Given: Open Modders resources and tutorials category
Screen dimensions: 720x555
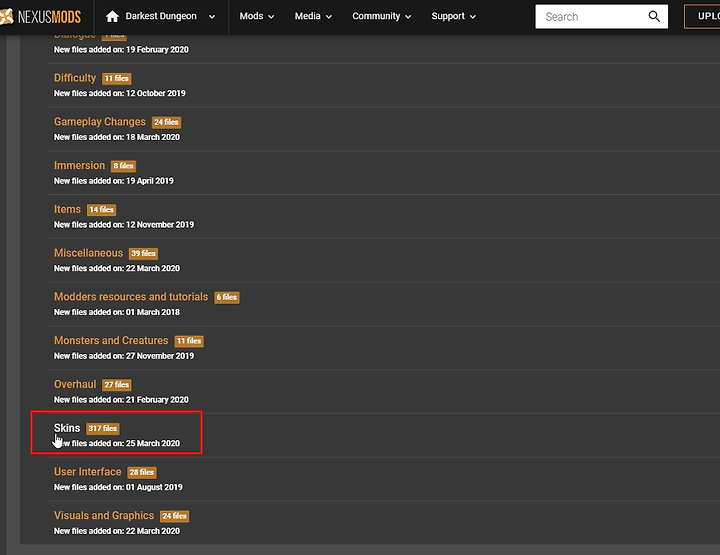Looking at the screenshot, I should (131, 297).
